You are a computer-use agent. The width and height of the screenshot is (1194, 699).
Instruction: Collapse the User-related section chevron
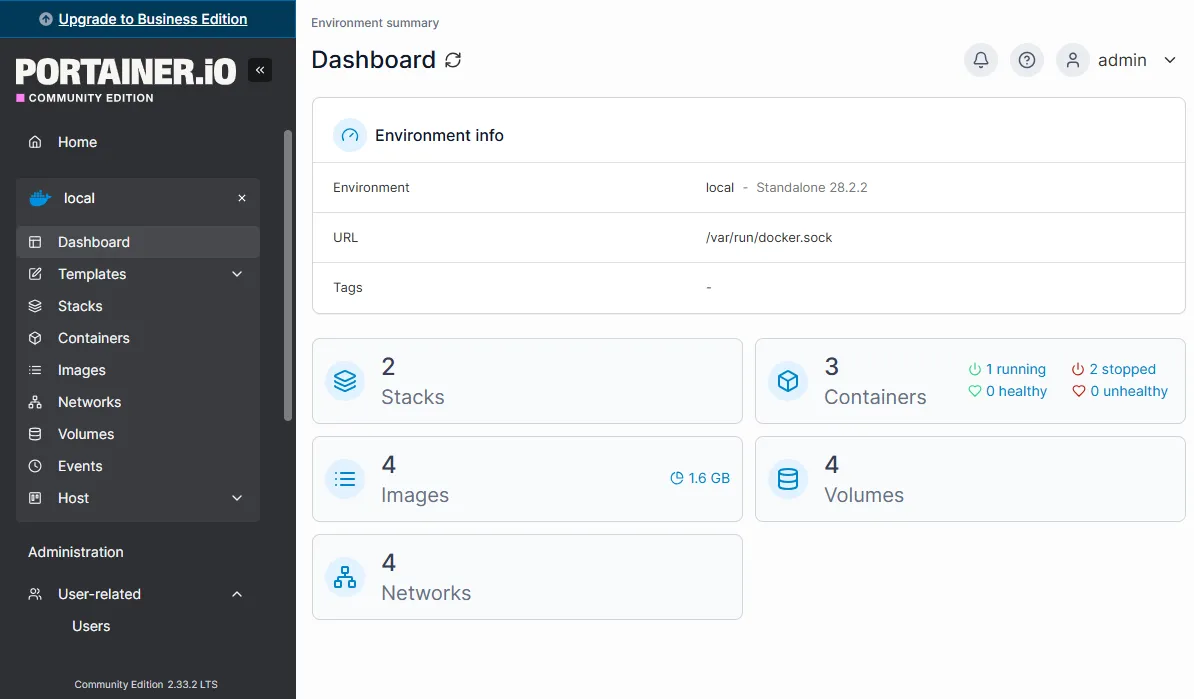(x=237, y=594)
